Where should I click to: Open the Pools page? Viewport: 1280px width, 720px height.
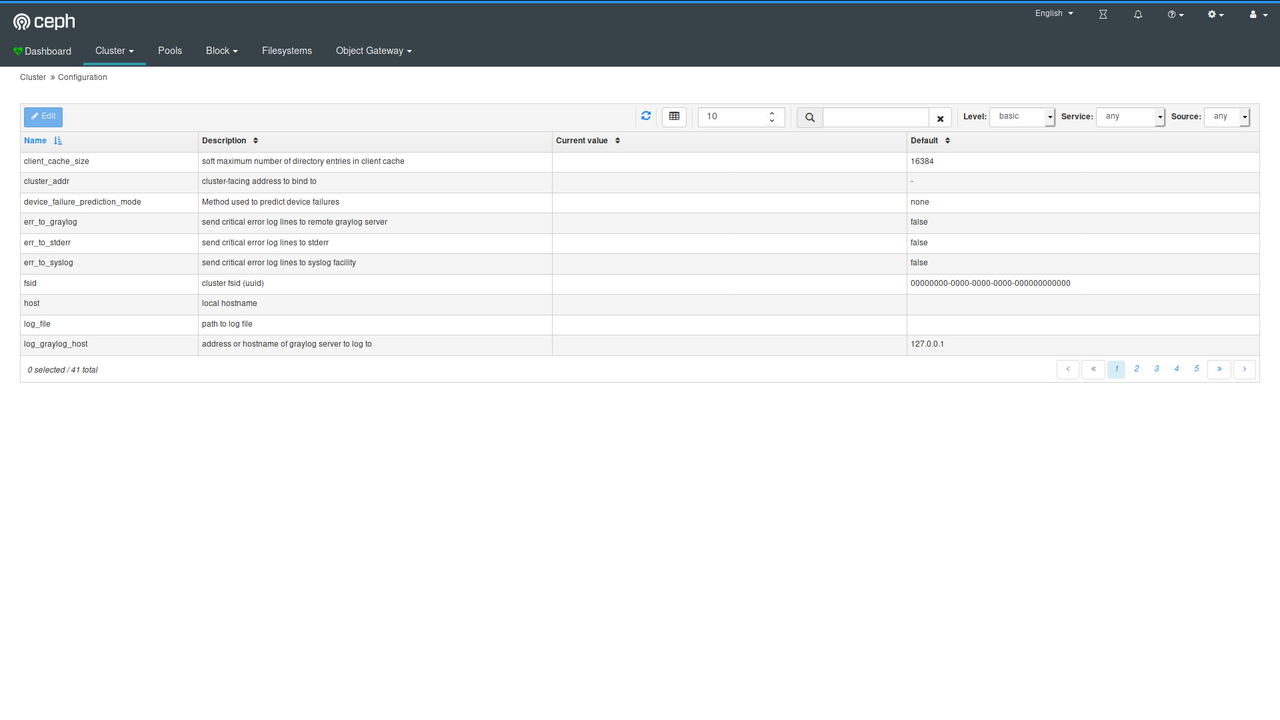(170, 51)
